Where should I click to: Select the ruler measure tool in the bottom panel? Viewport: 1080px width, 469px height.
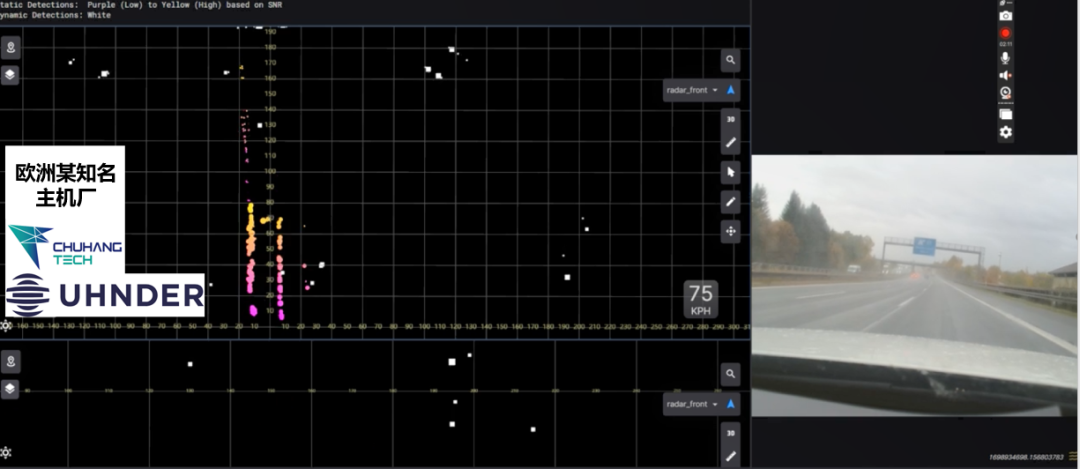[731, 456]
